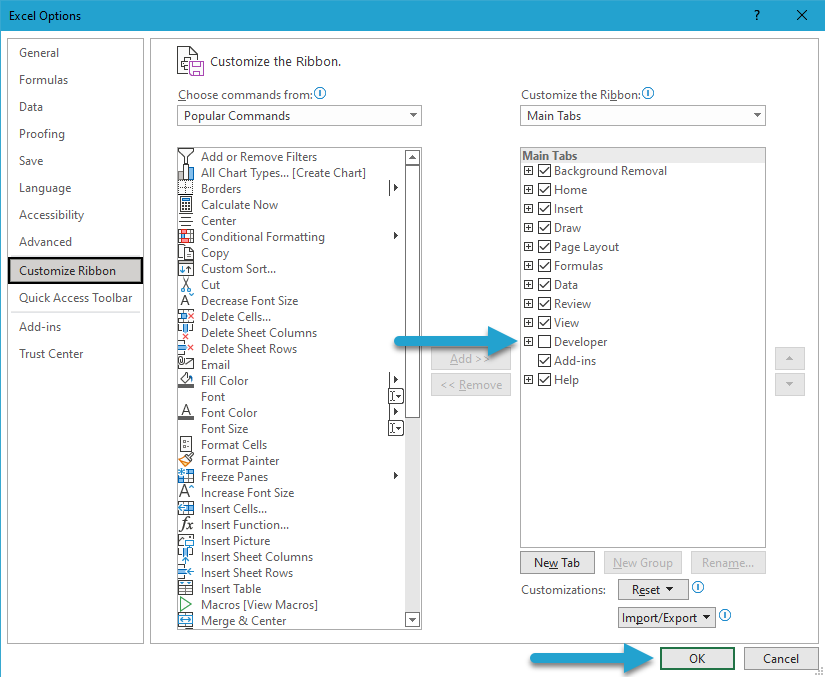
Task: Uncheck the Page Layout checkbox
Action: point(545,247)
